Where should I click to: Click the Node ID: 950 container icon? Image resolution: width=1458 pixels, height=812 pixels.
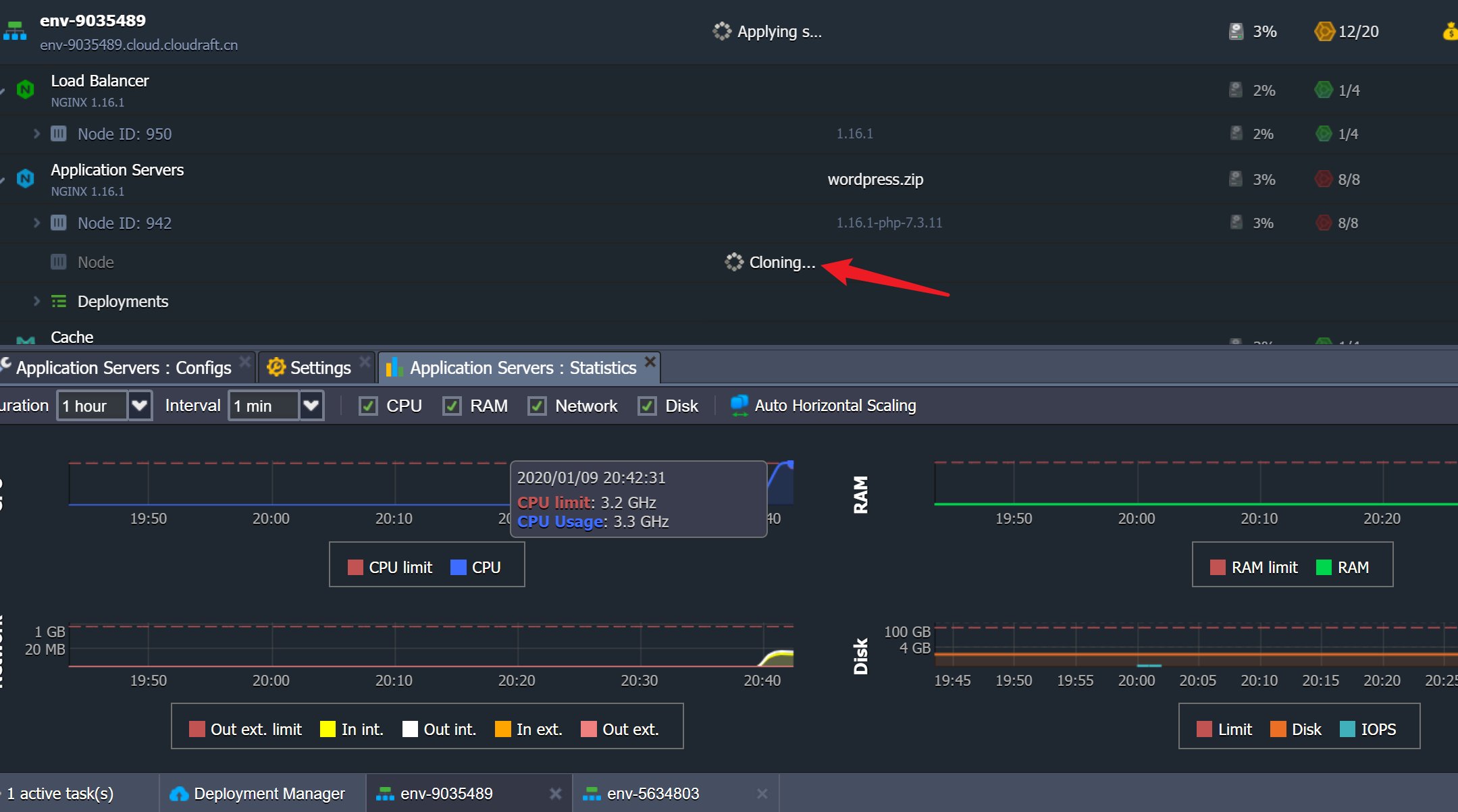[59, 134]
